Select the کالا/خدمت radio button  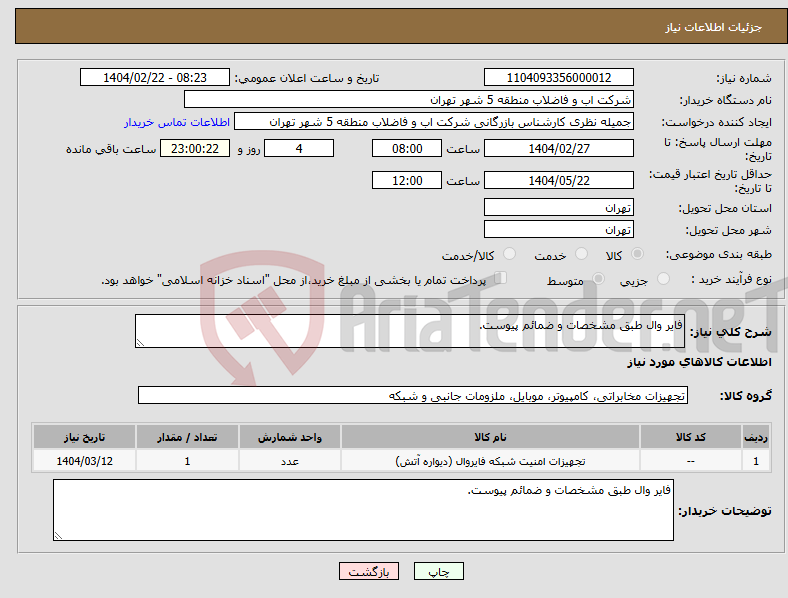tap(510, 254)
